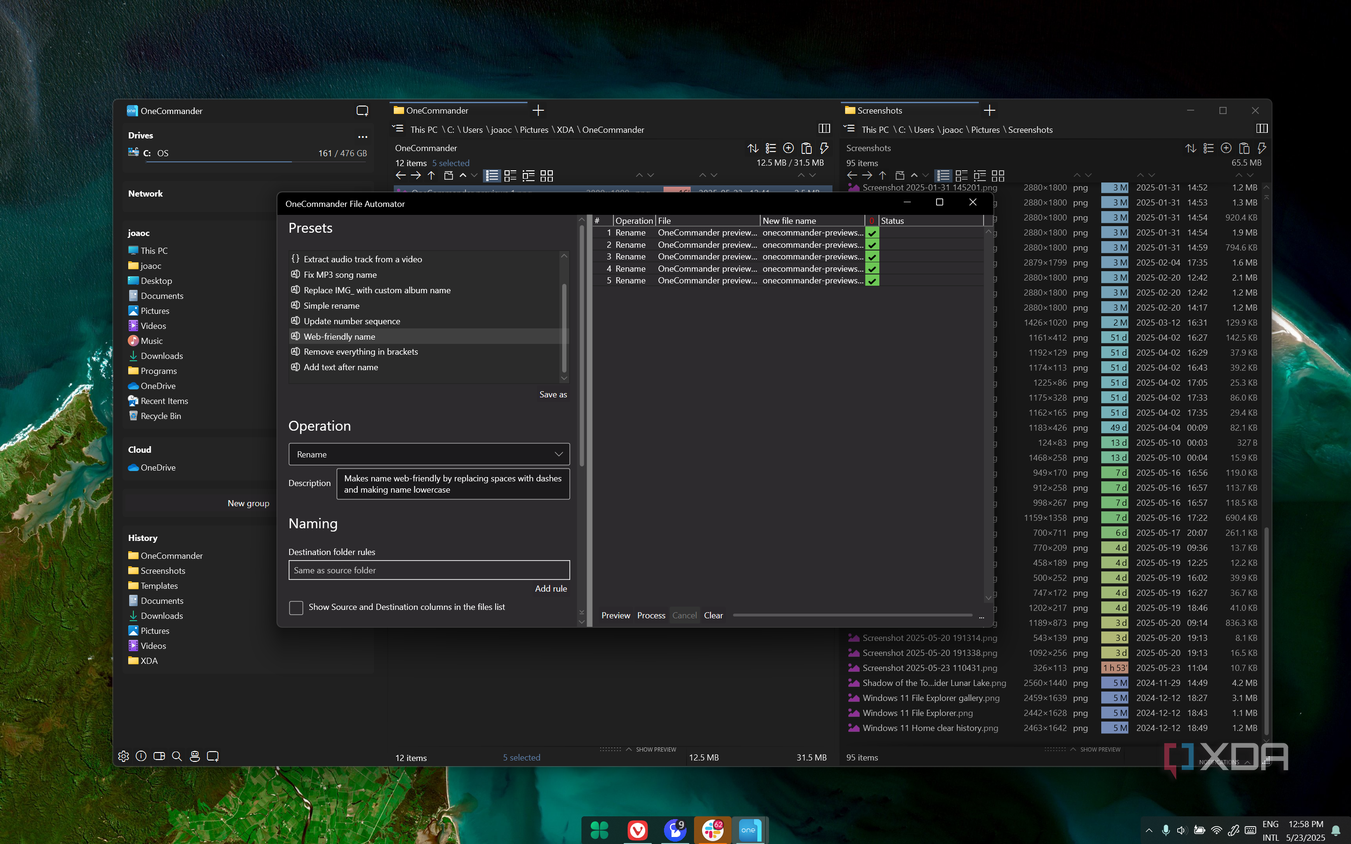Switch Screenshots pane to thumbnail grid view
Image resolution: width=1351 pixels, height=844 pixels.
(x=997, y=175)
